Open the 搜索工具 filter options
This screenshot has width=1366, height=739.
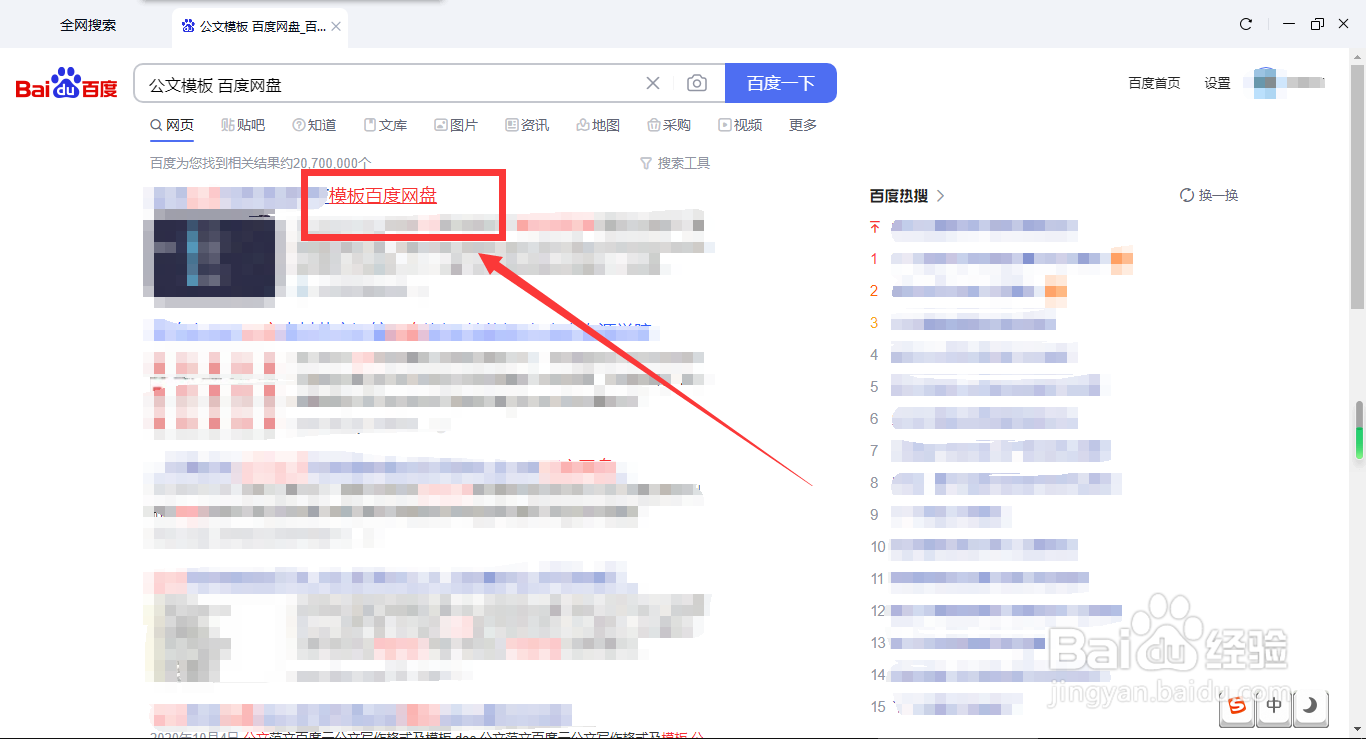point(675,163)
